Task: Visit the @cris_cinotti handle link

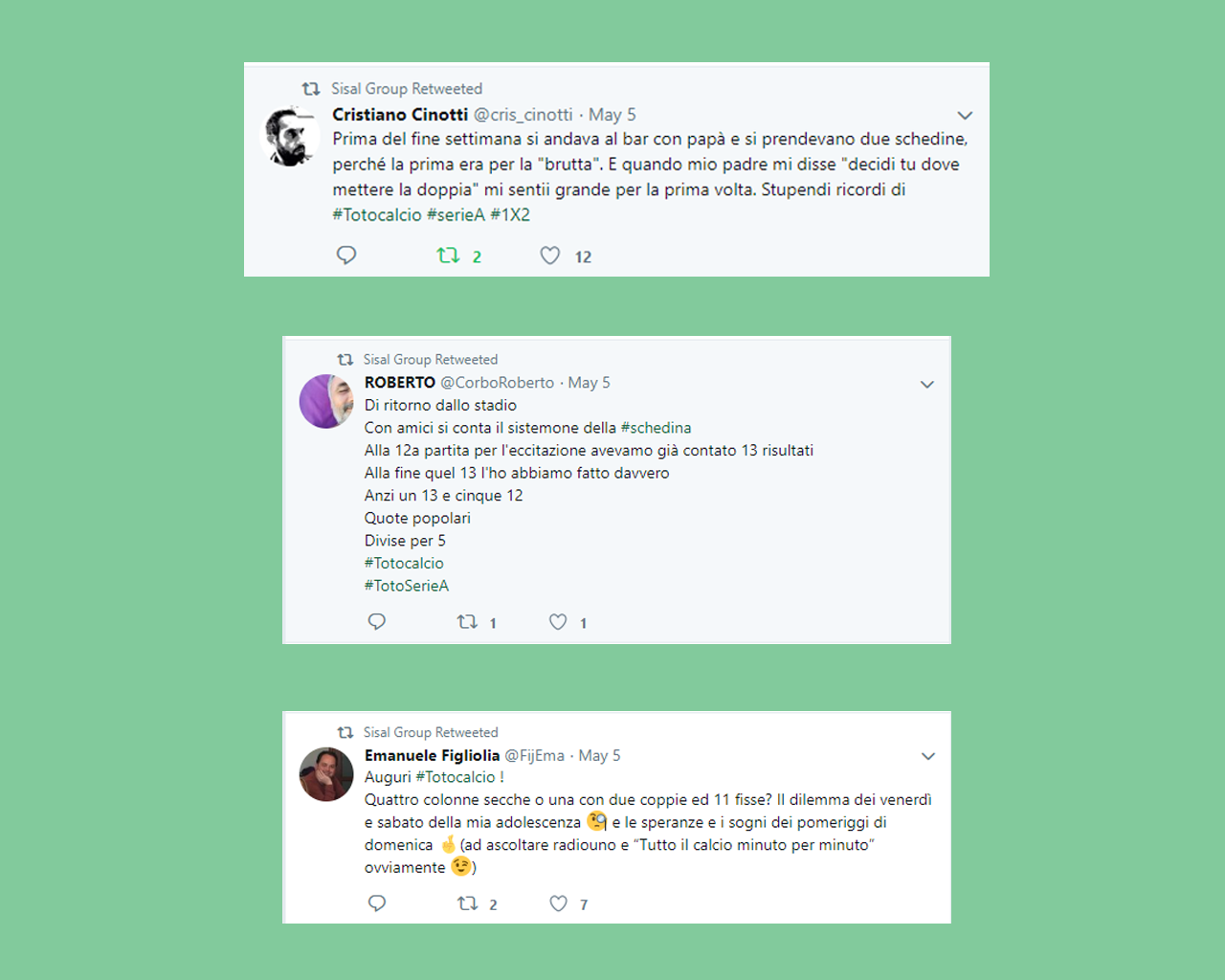Action: point(523,115)
